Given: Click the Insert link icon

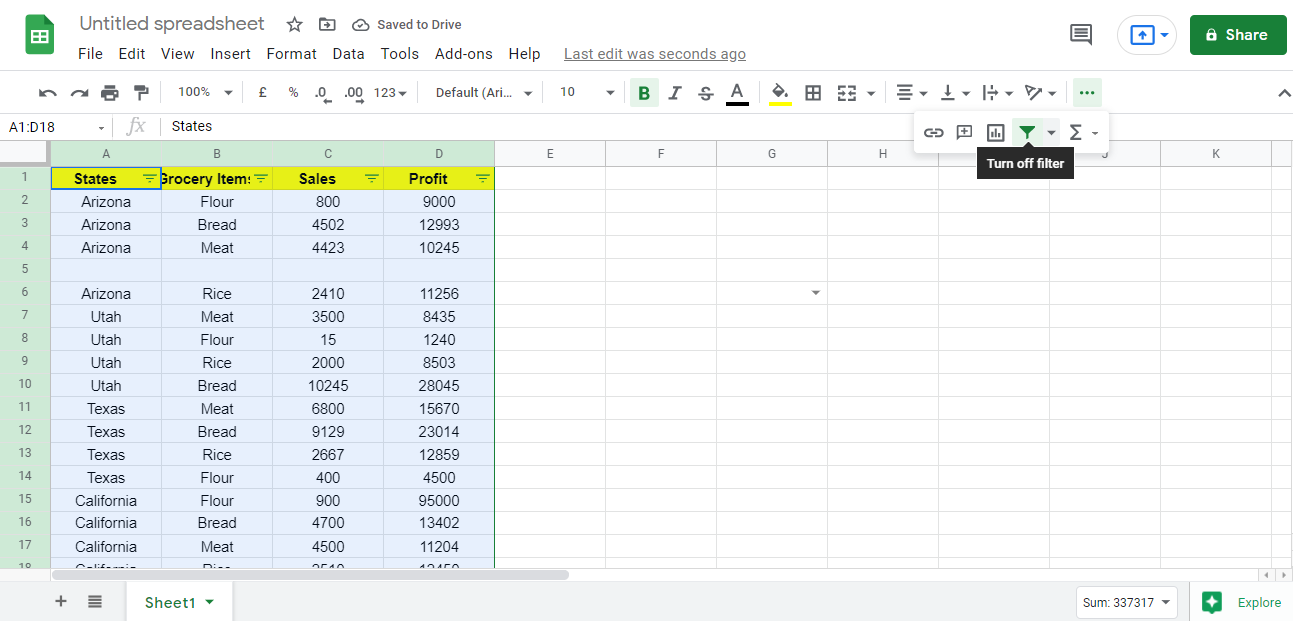Looking at the screenshot, I should click(x=934, y=132).
